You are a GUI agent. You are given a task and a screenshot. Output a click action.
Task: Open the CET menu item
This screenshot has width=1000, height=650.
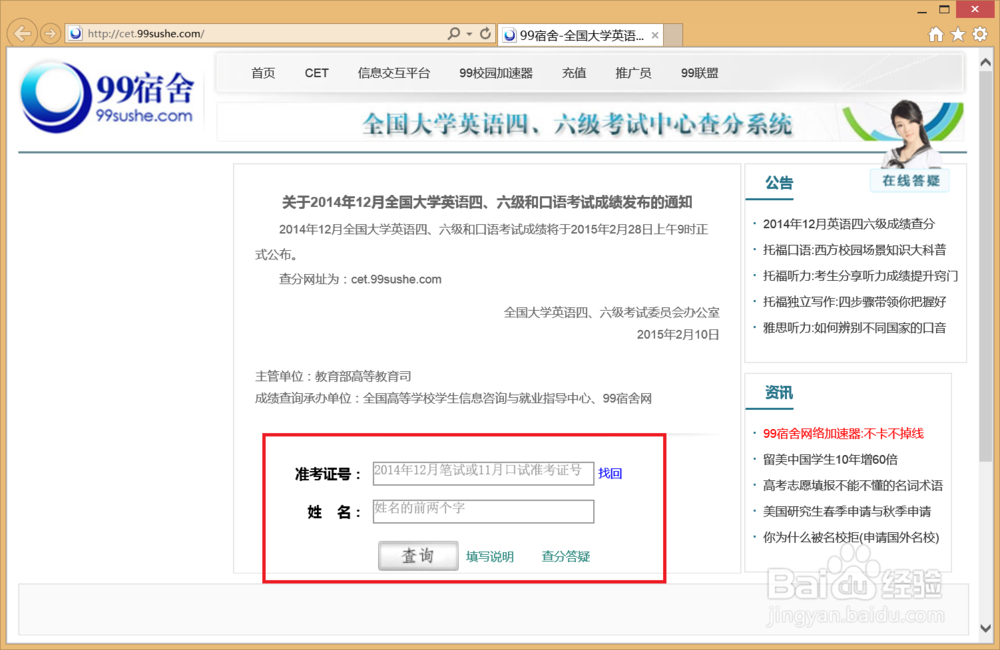[316, 73]
